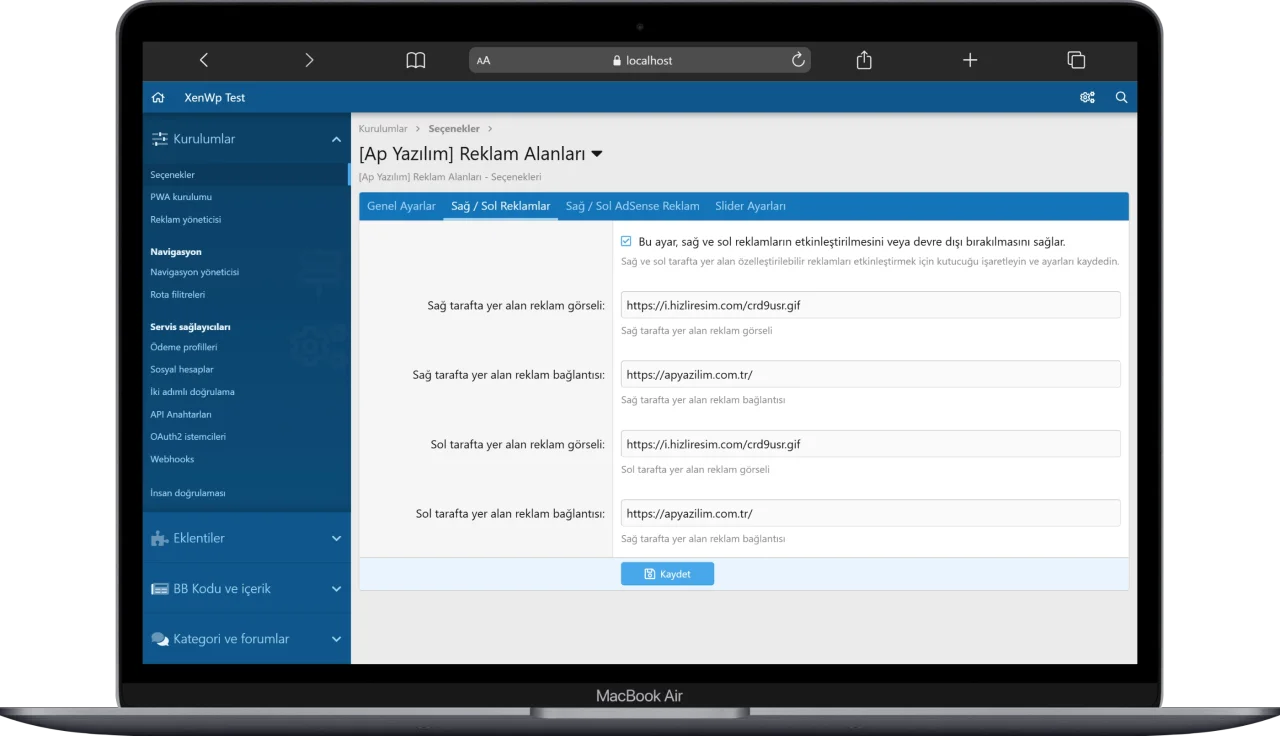Focus the Sağ tarafta reklam görseli field
Viewport: 1280px width, 736px height.
click(870, 305)
